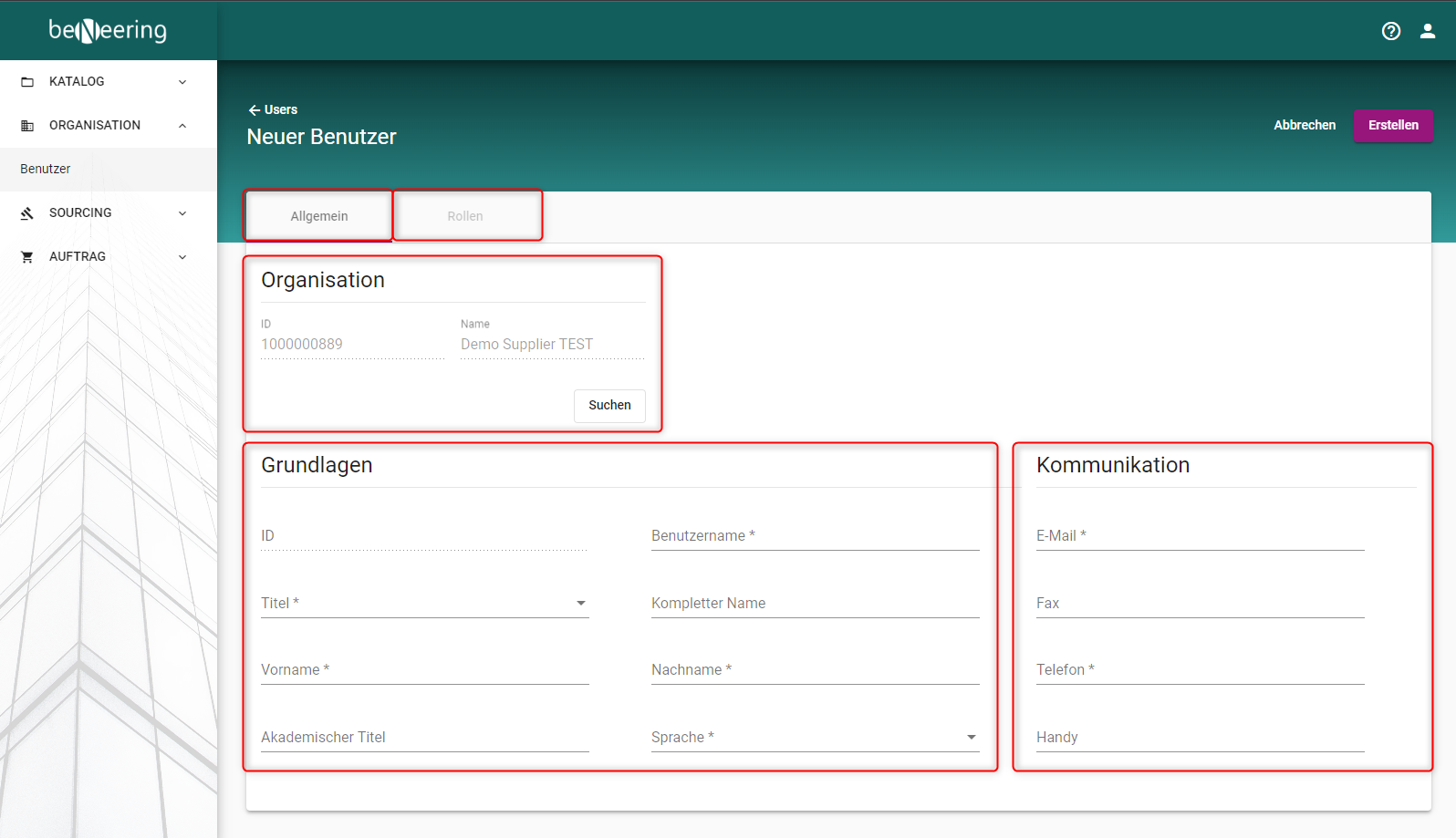Open the user account profile icon

tap(1428, 31)
